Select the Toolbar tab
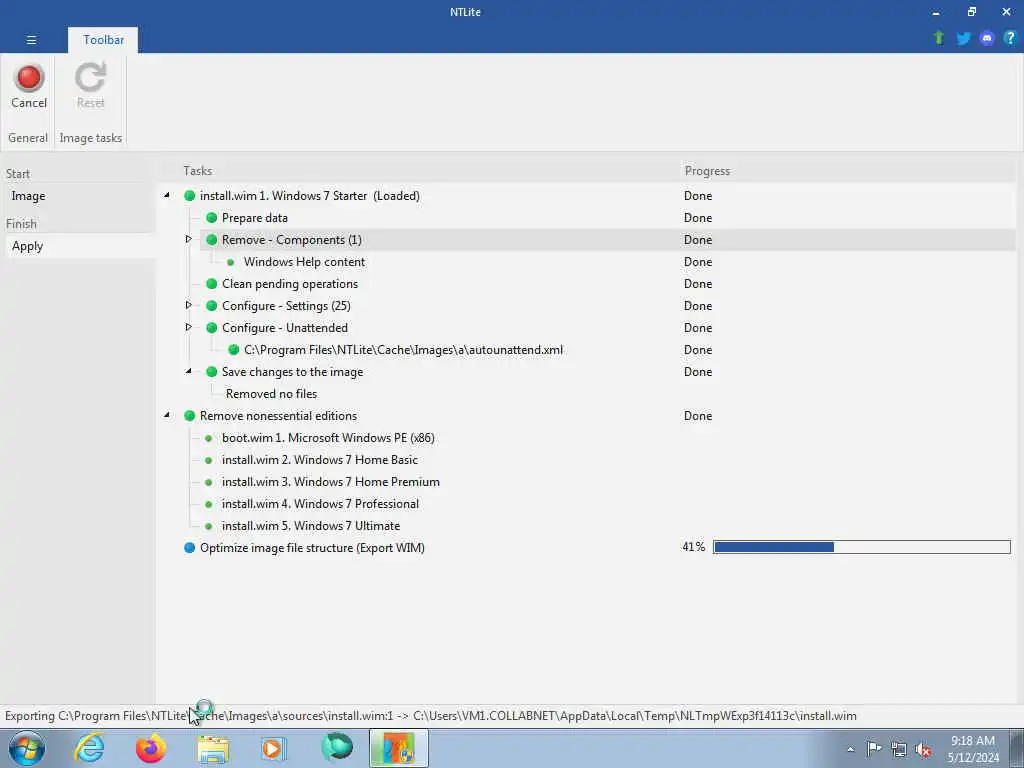 pyautogui.click(x=103, y=40)
